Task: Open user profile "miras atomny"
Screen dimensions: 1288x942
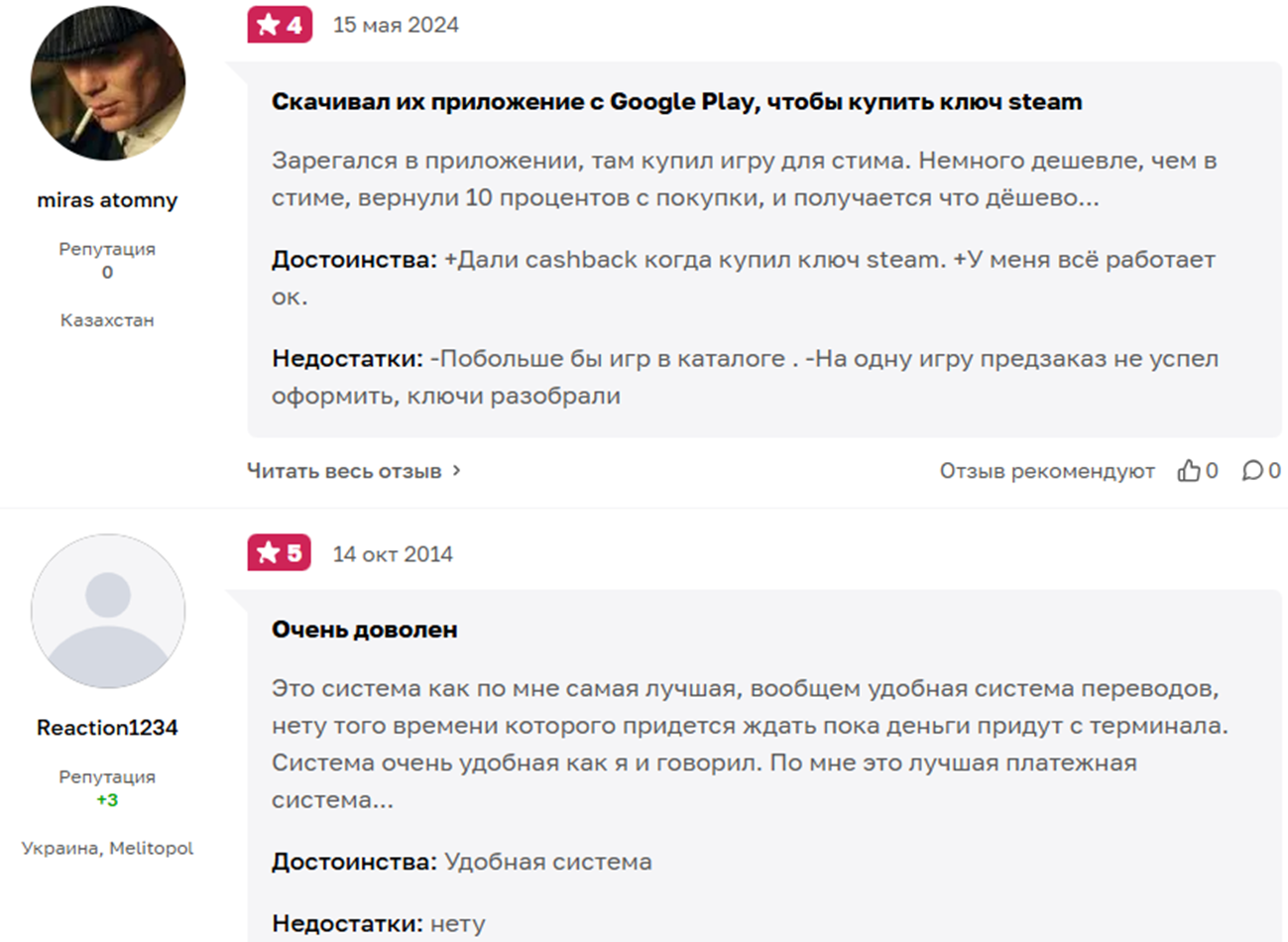Action: click(x=107, y=200)
